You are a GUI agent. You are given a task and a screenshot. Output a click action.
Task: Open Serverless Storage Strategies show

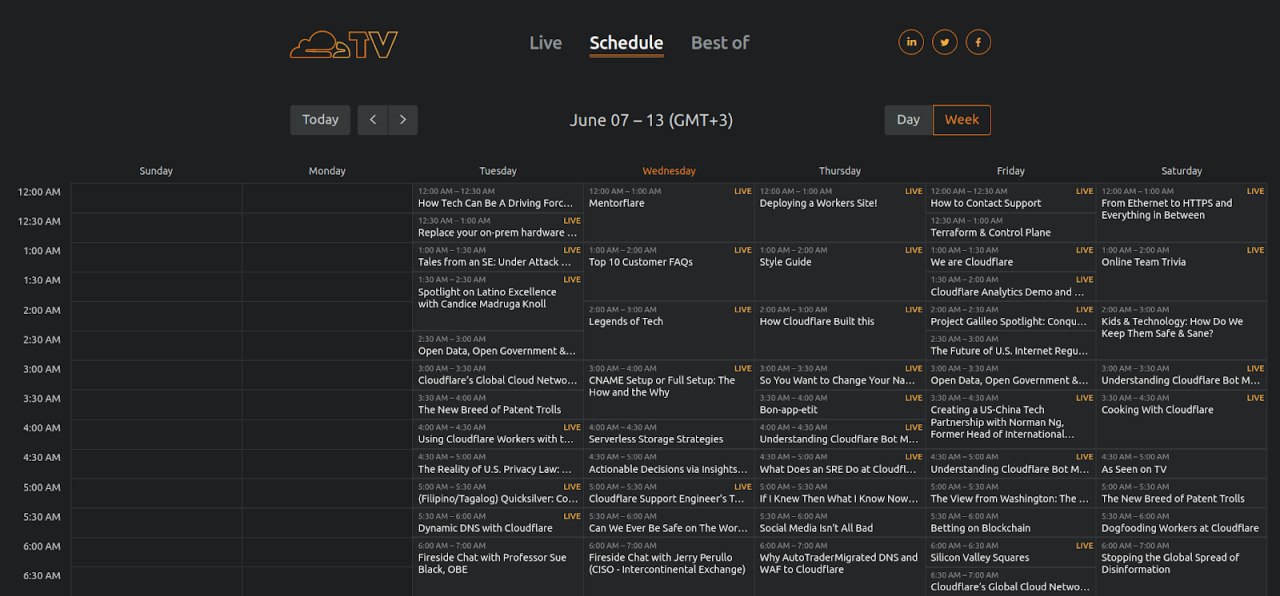(x=668, y=434)
